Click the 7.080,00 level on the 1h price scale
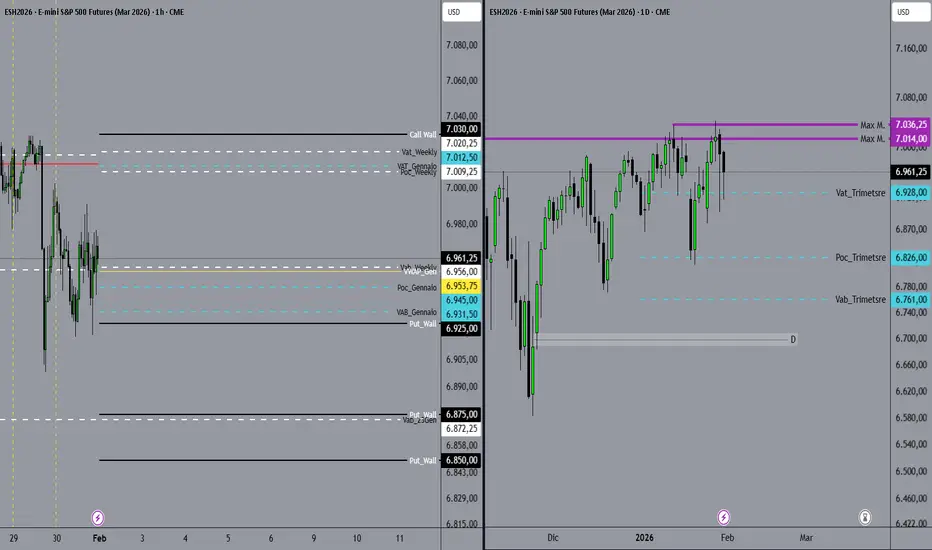The width and height of the screenshot is (932, 550). pyautogui.click(x=462, y=45)
